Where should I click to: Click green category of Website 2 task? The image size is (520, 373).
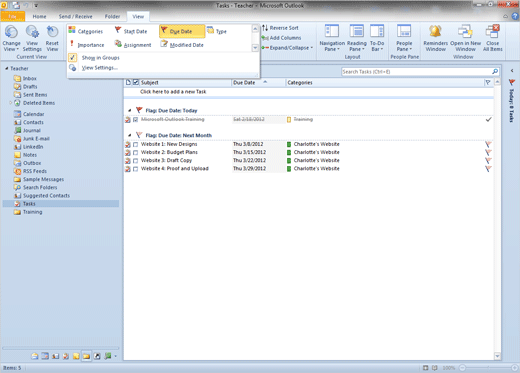pos(289,152)
